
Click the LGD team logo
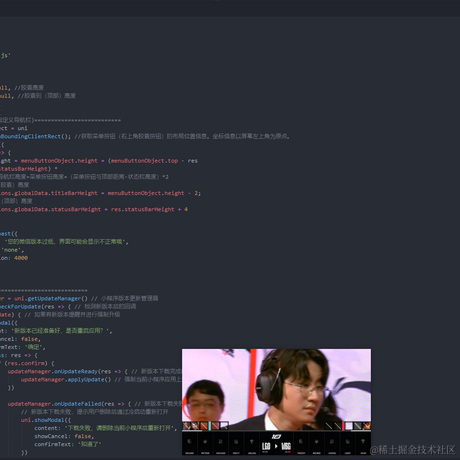coord(266,446)
